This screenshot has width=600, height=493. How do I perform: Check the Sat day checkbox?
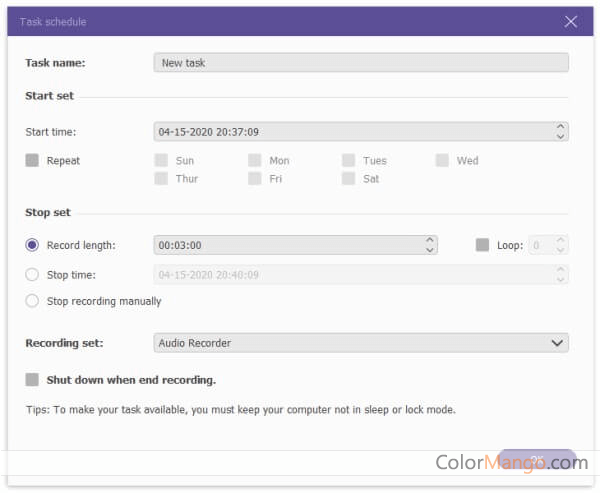click(x=349, y=179)
